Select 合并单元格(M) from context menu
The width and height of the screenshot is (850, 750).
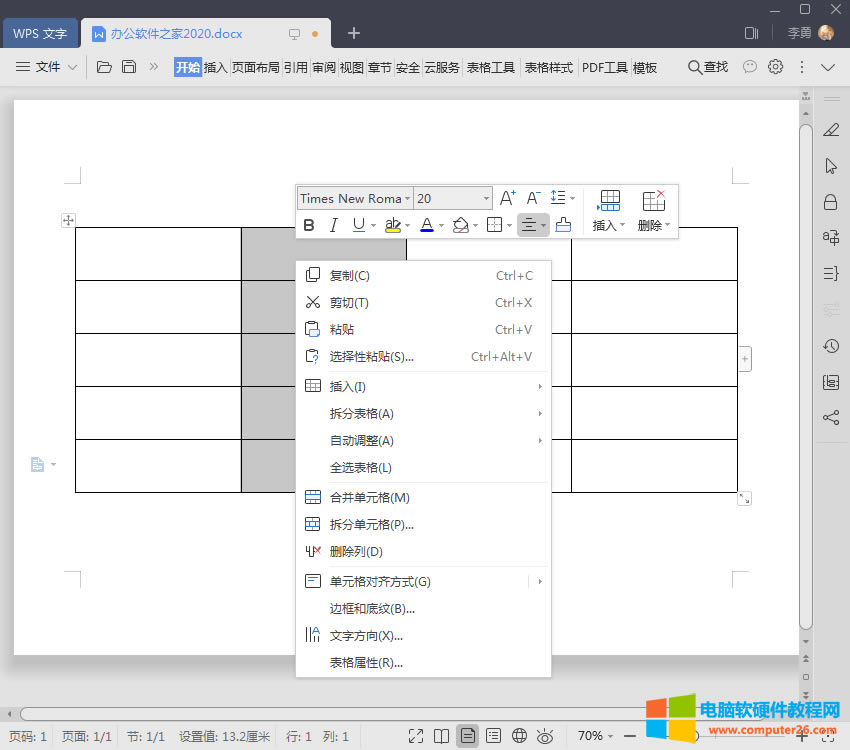pos(369,497)
